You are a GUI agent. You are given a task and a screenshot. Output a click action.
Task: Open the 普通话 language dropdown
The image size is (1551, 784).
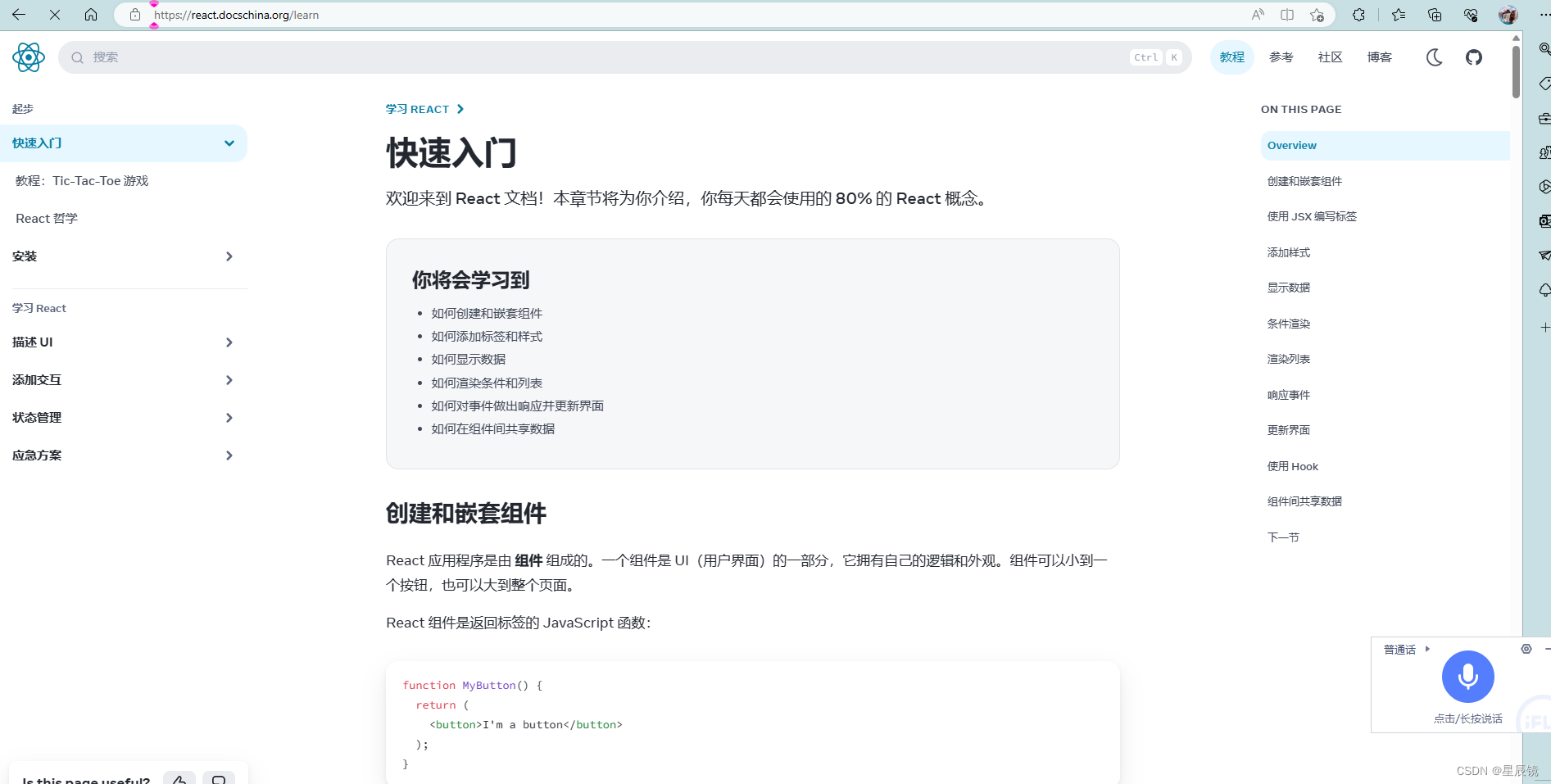[1406, 650]
